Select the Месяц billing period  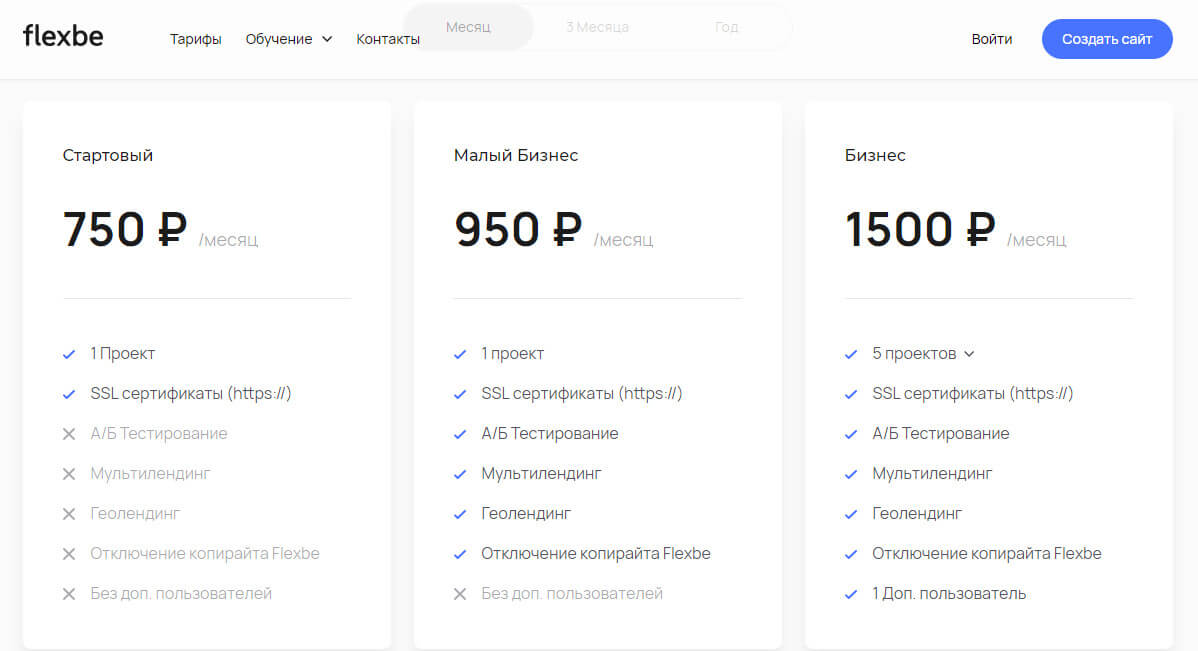[468, 27]
